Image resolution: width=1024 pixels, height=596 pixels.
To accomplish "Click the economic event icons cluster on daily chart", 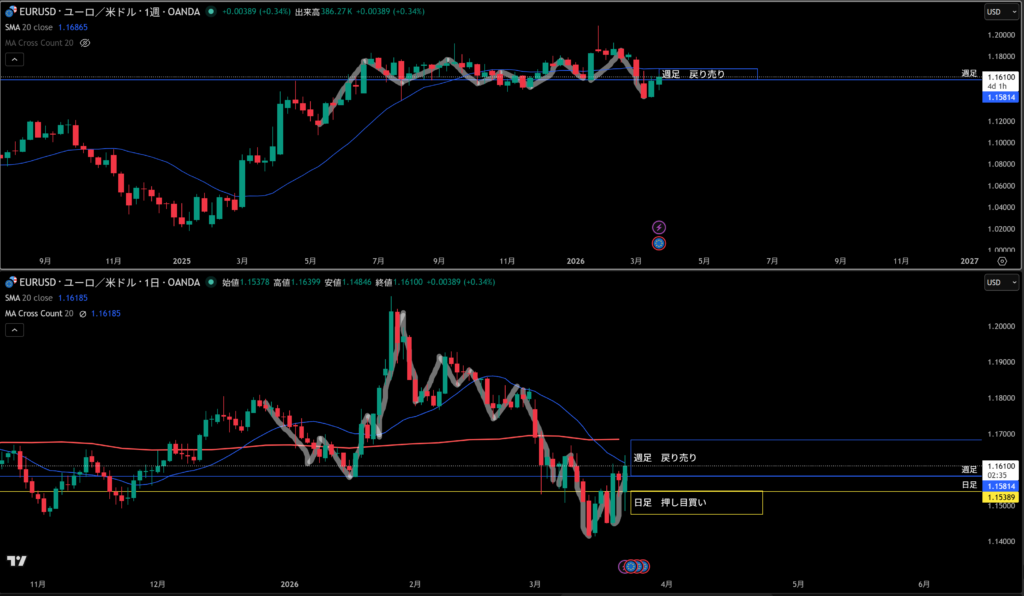I will (x=635, y=566).
